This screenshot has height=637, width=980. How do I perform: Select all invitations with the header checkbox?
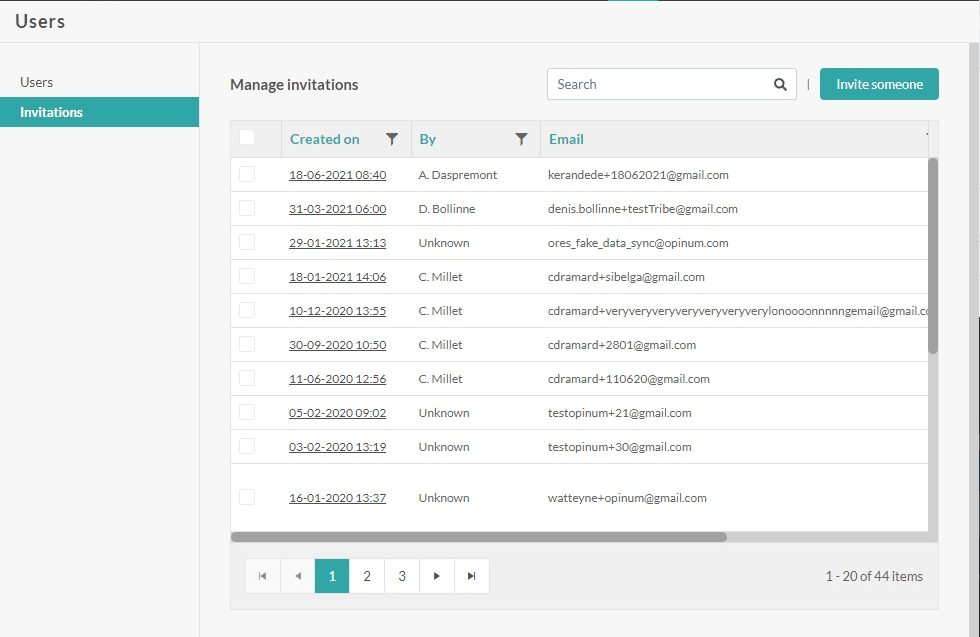[x=246, y=138]
